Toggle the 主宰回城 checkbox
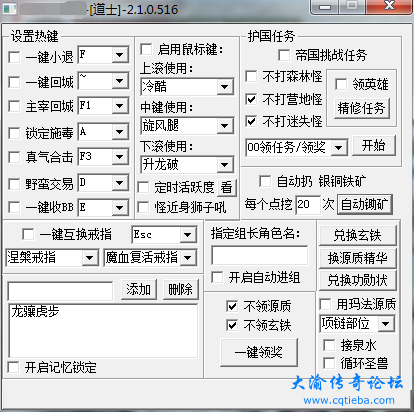Screen dimensions: 414x412 coord(14,107)
